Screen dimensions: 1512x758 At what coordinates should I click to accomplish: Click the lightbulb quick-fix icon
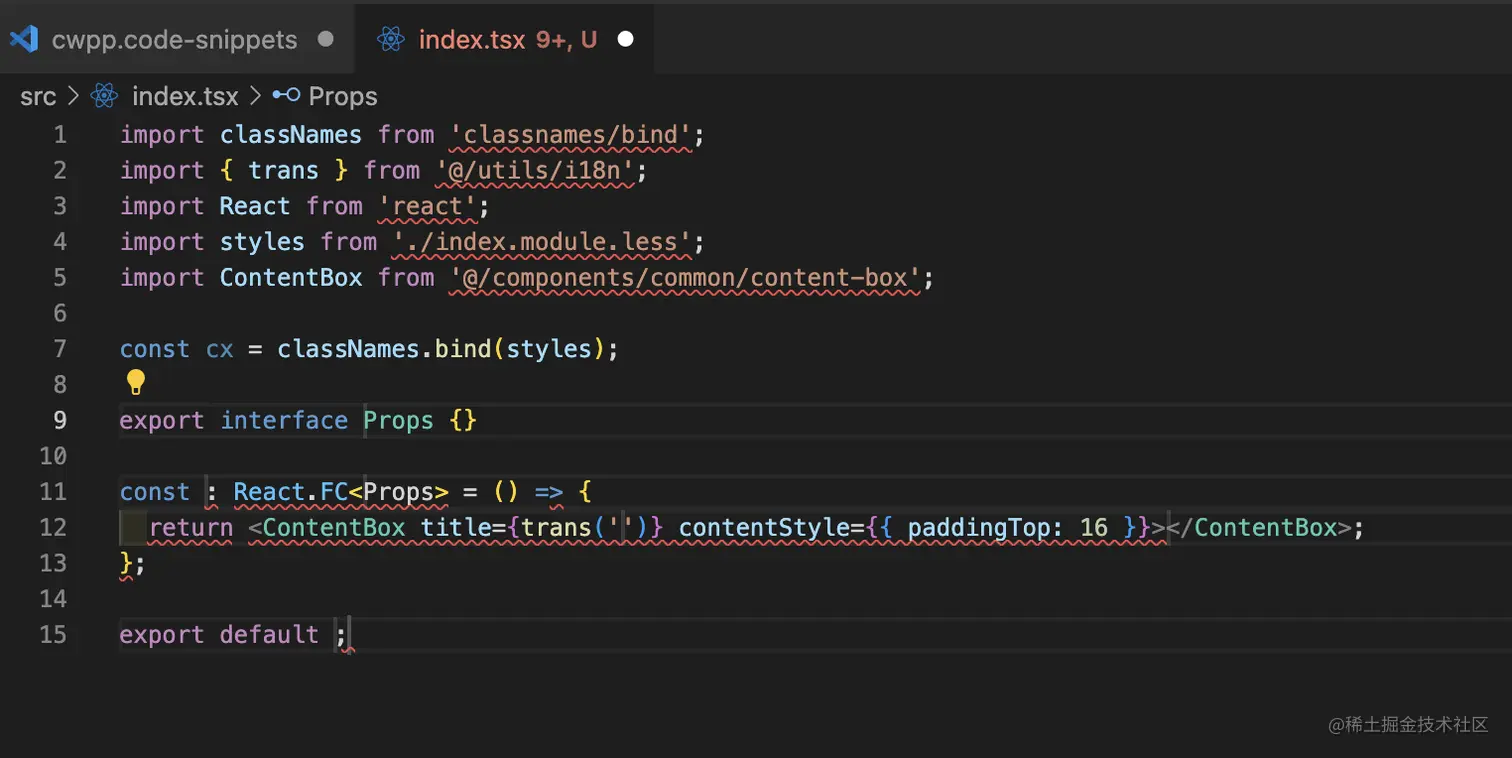[136, 382]
